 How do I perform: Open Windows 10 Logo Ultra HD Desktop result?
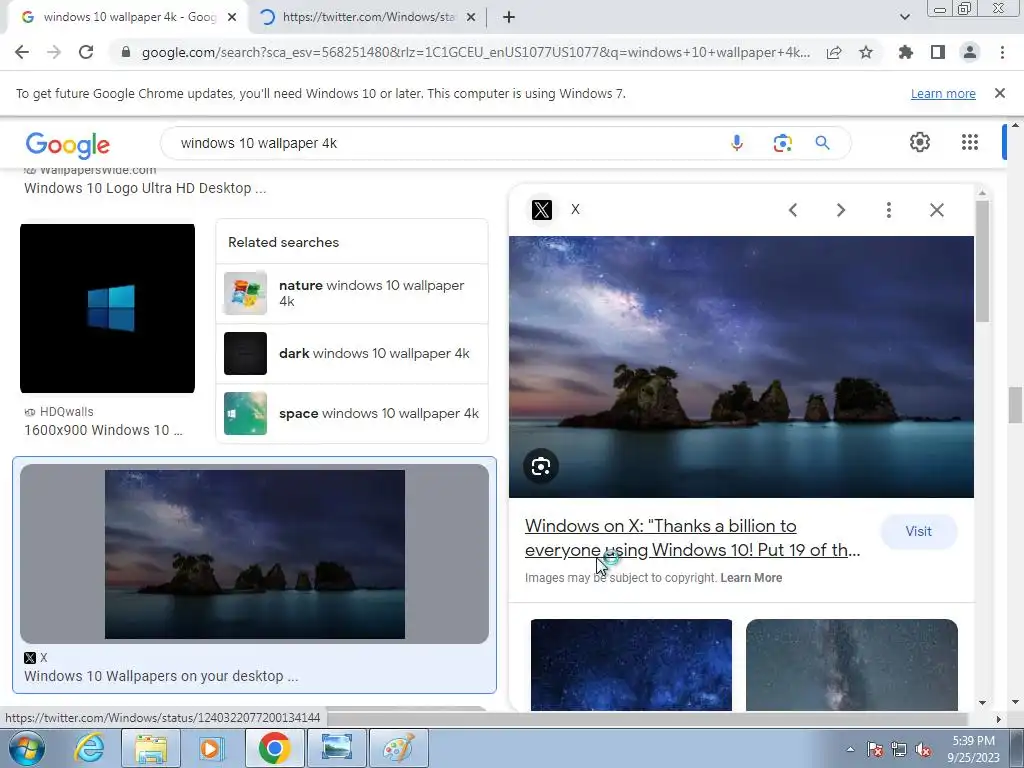click(145, 188)
